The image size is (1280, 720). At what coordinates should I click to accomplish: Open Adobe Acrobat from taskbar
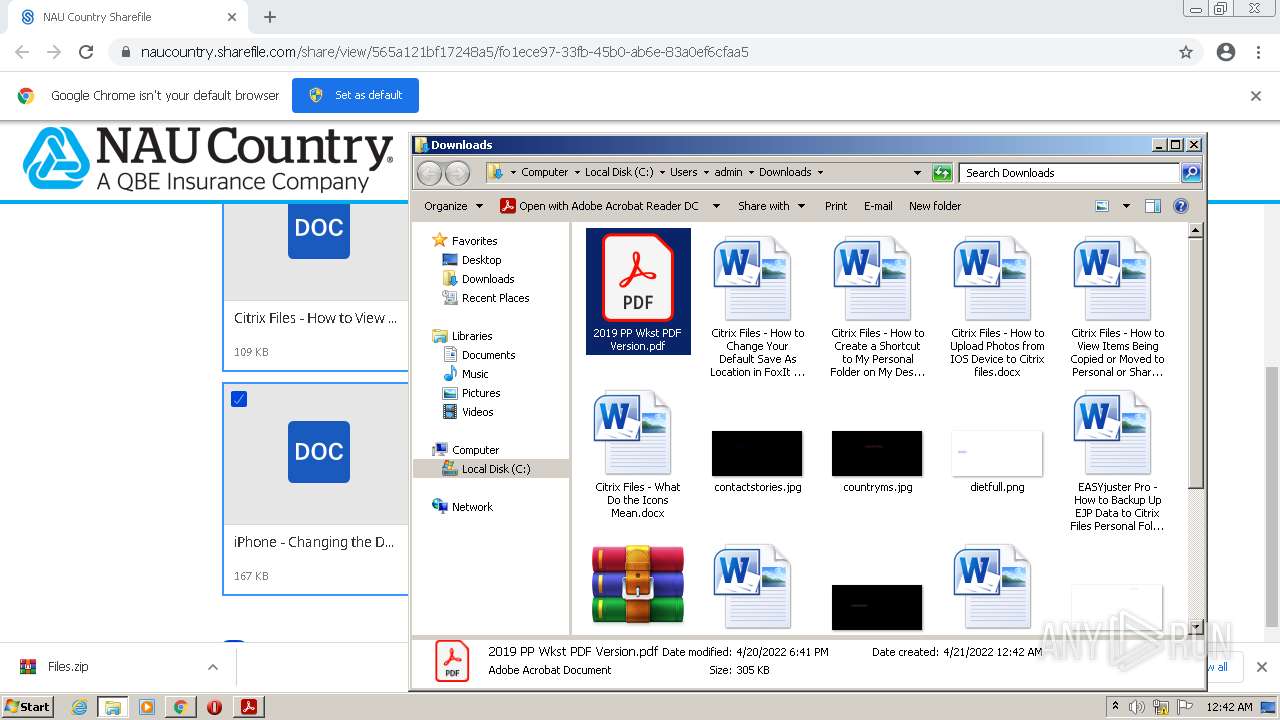[248, 707]
